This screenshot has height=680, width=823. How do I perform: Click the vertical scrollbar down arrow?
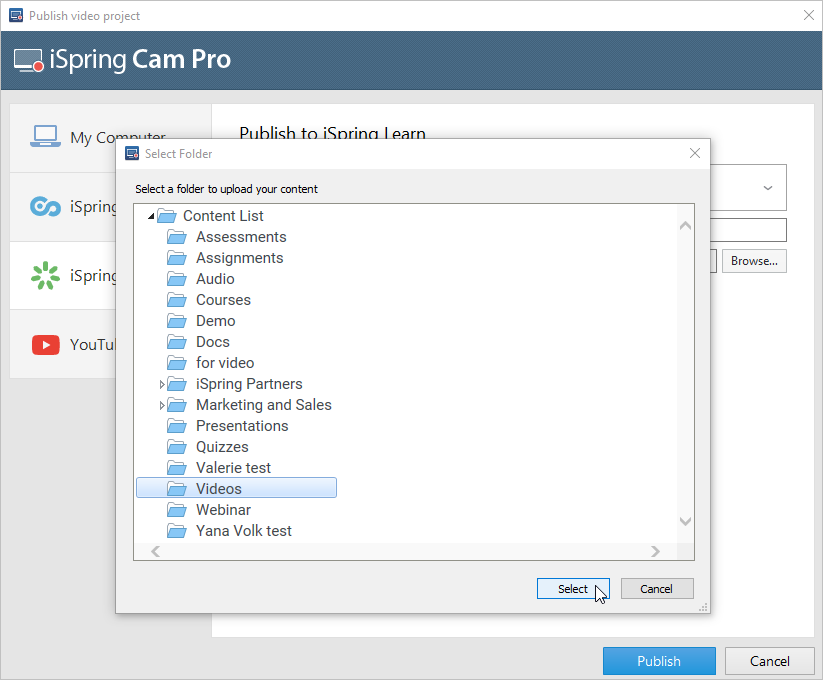[x=685, y=521]
